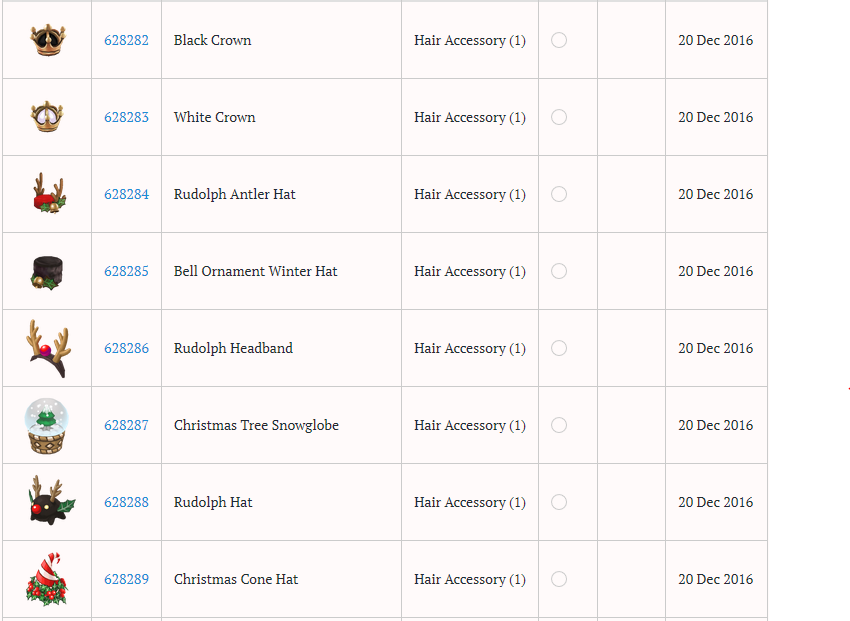Image resolution: width=850 pixels, height=621 pixels.
Task: Click the Rudolph Antler Hat icon
Action: [x=47, y=193]
